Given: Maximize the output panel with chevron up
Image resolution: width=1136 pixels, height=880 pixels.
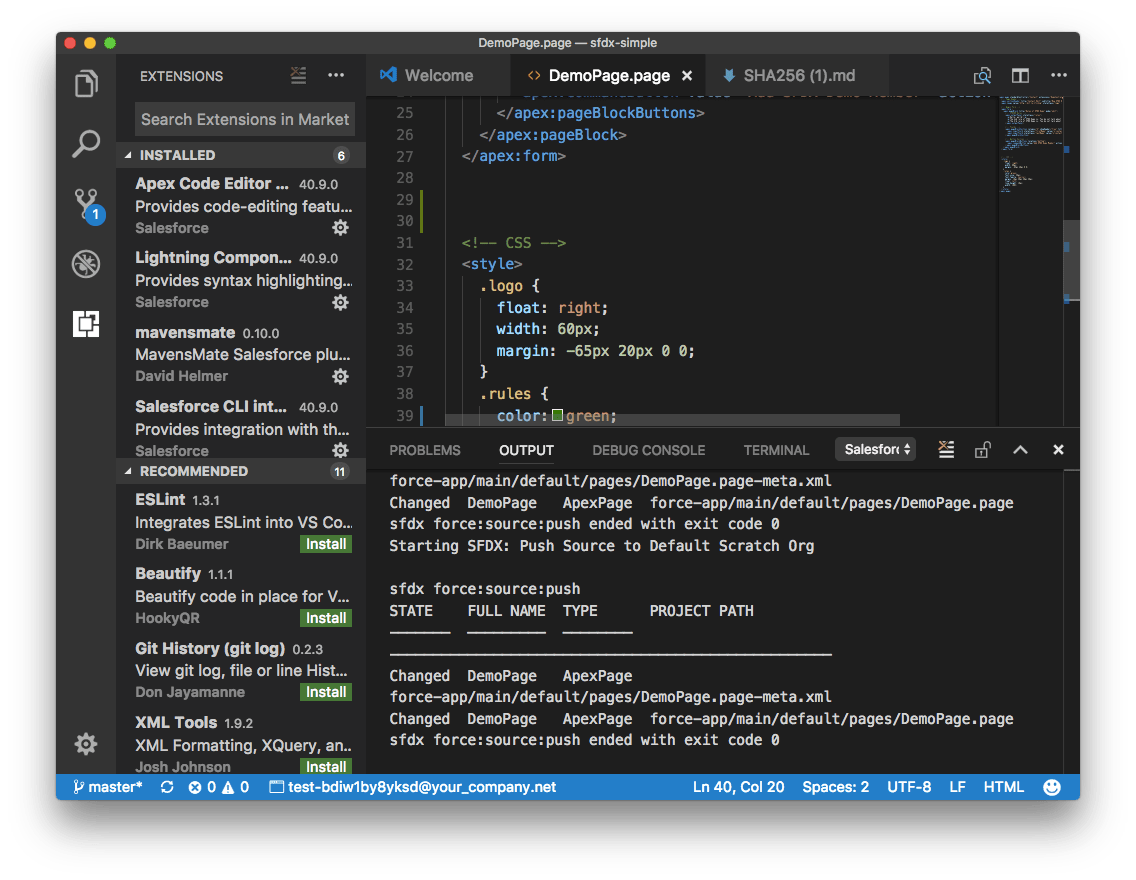Looking at the screenshot, I should tap(1020, 450).
